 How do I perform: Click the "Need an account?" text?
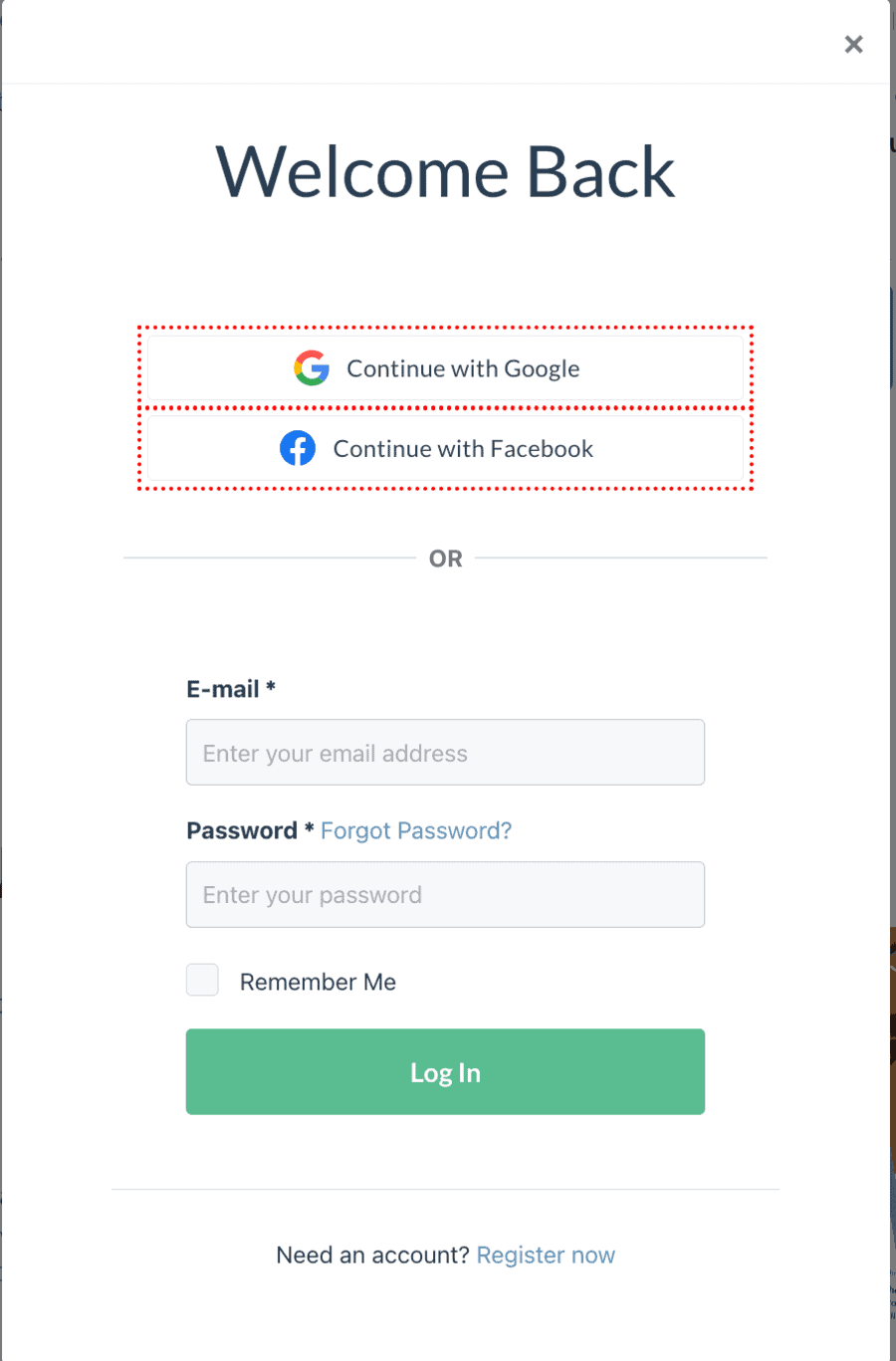pos(371,1254)
